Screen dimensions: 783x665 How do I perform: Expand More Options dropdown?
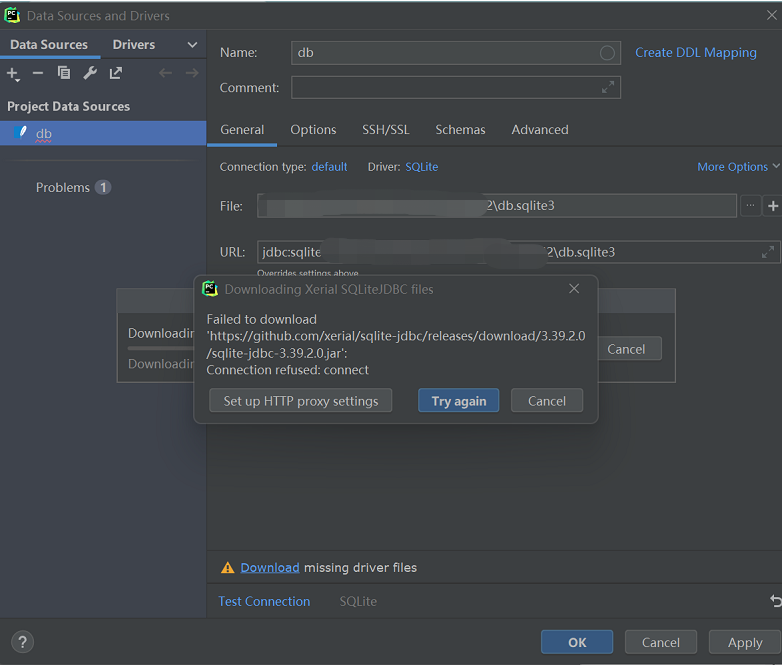(738, 167)
